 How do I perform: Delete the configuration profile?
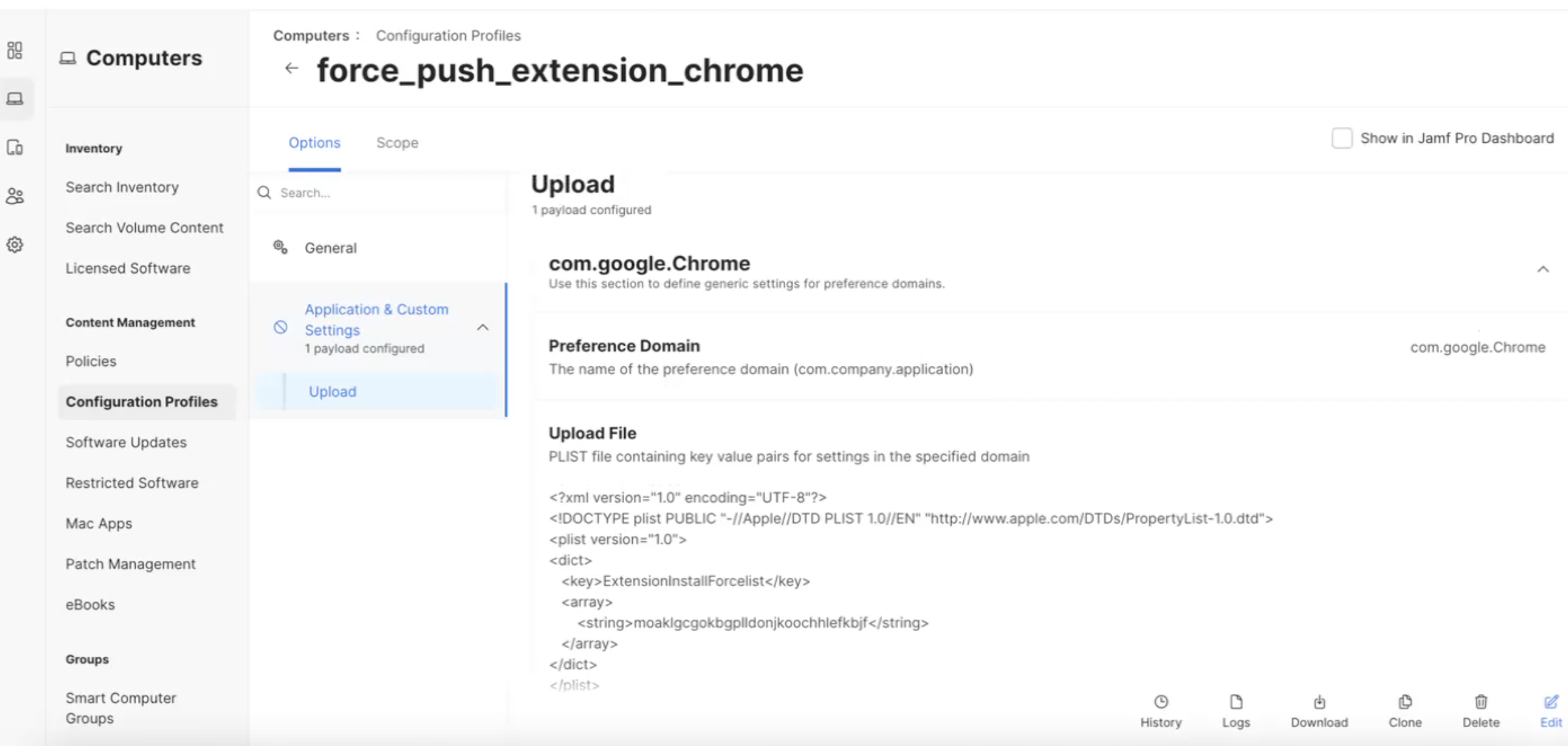click(1481, 711)
